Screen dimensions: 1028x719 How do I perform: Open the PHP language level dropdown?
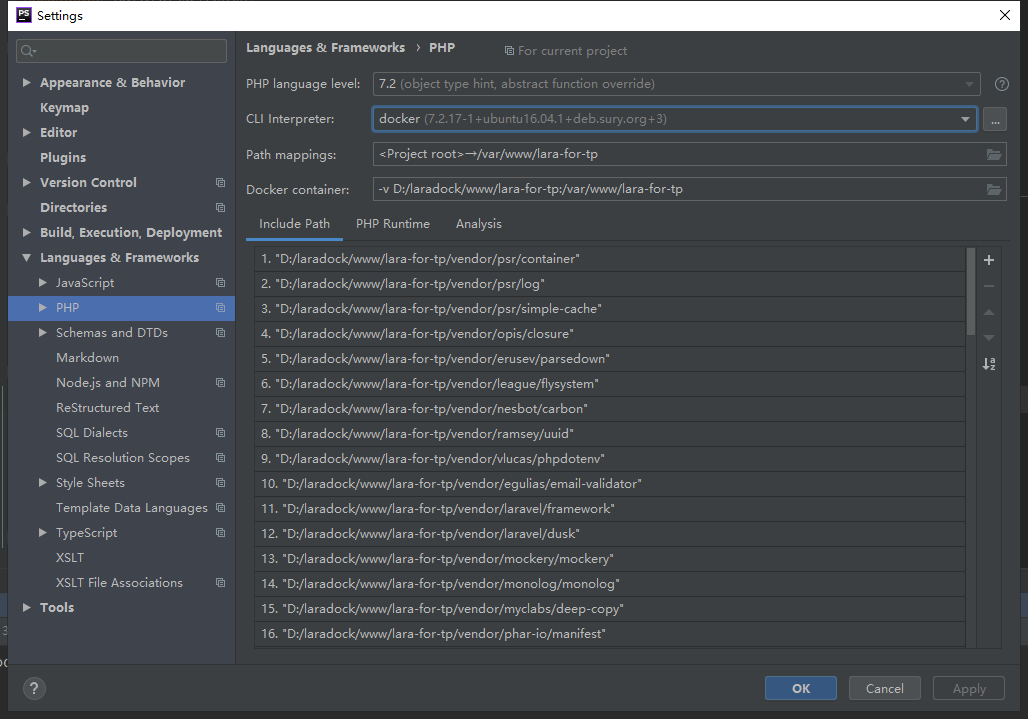[x=968, y=84]
